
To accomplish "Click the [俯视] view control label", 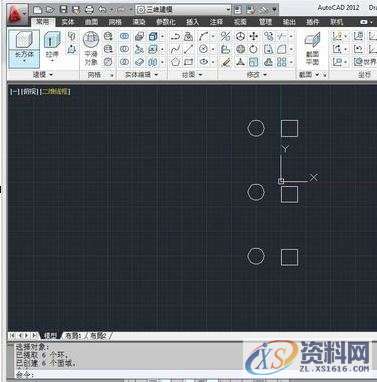I will pyautogui.click(x=30, y=91).
